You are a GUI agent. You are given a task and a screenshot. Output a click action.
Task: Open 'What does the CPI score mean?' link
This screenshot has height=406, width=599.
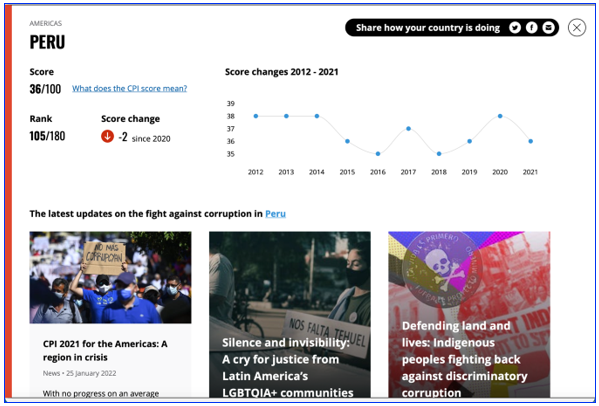click(x=130, y=88)
